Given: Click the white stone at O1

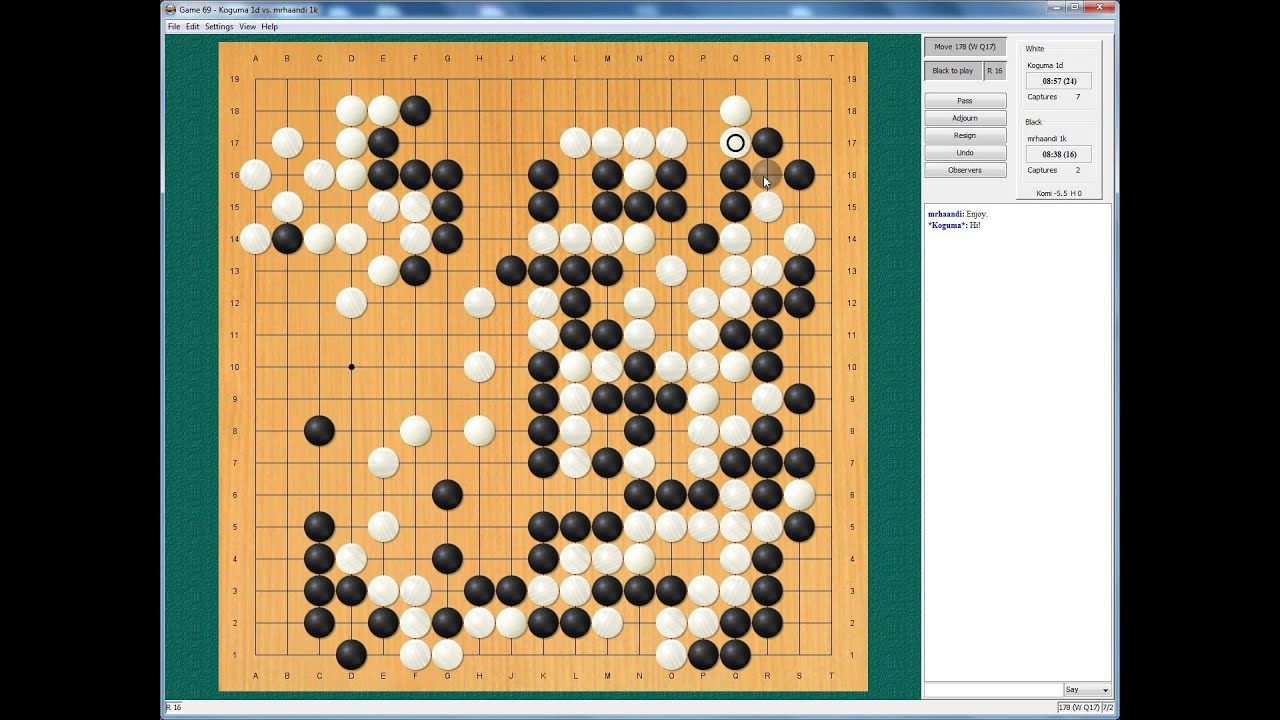Looking at the screenshot, I should point(671,655).
